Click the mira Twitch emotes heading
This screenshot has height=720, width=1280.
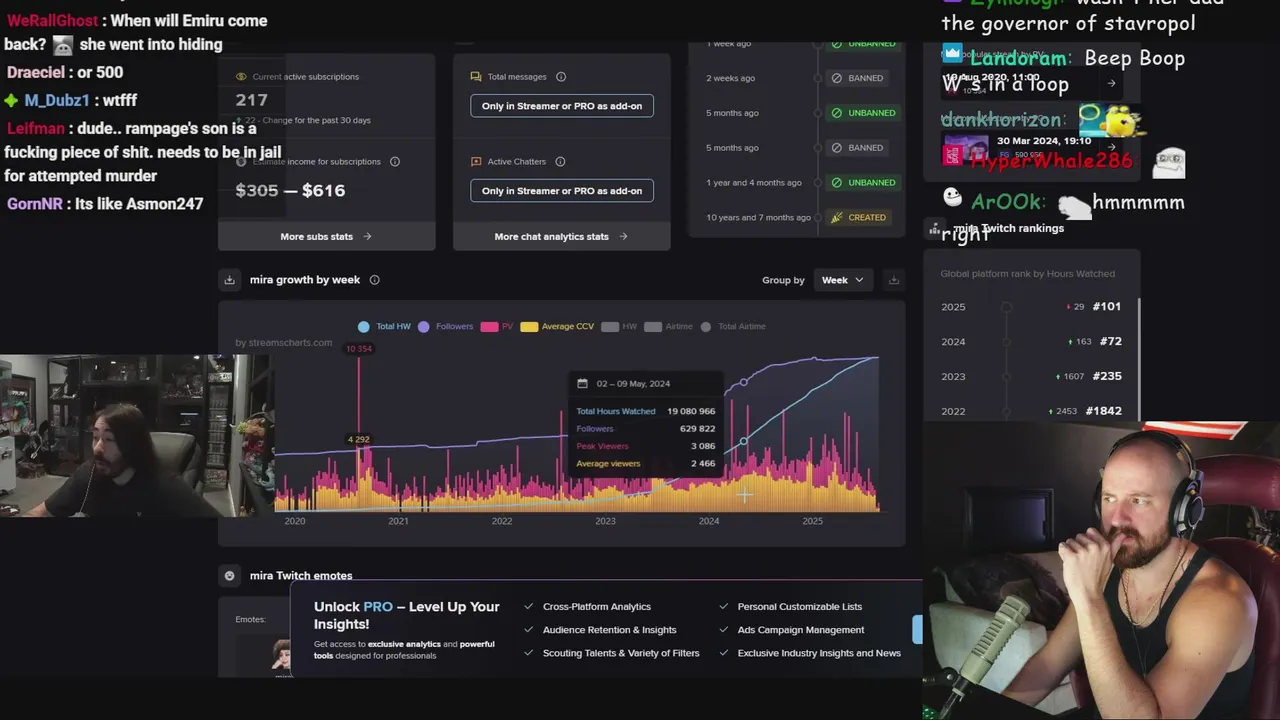(x=301, y=576)
